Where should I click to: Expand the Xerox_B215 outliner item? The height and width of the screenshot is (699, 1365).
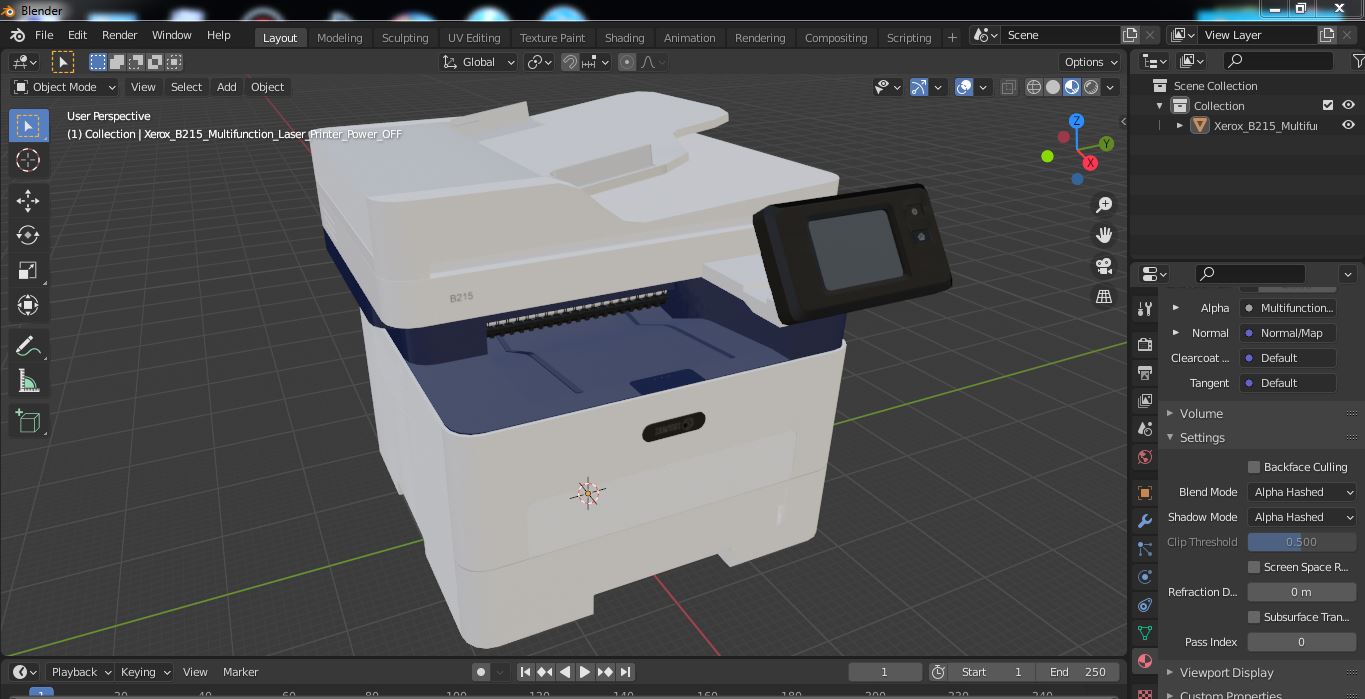(x=1180, y=125)
